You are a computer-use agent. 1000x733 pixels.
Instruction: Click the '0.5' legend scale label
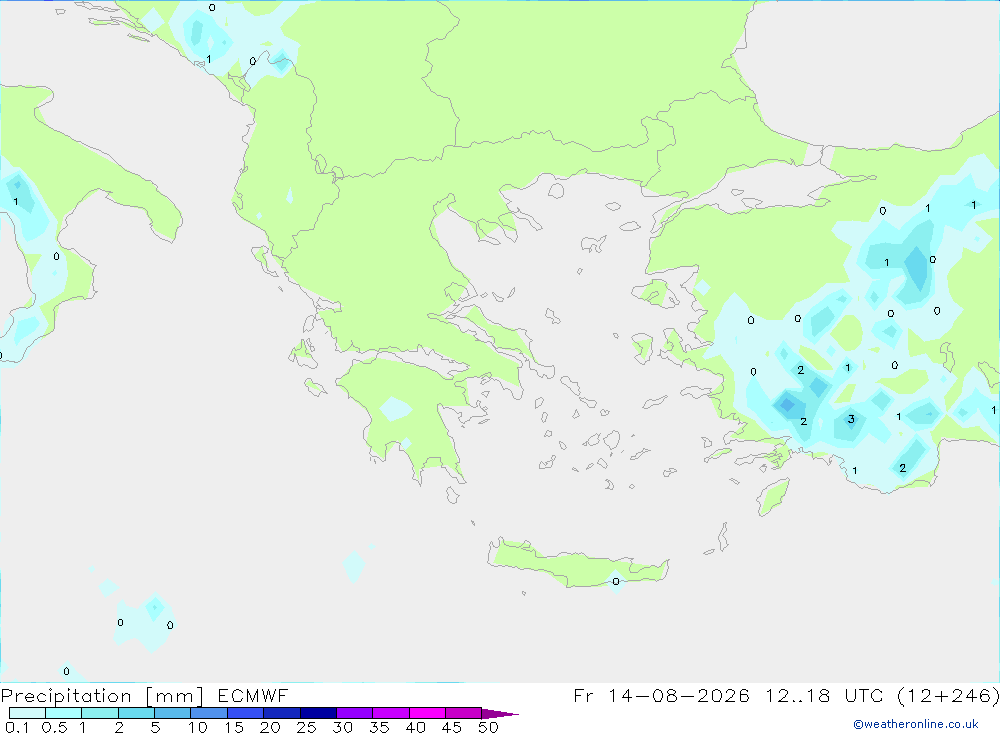point(54,727)
